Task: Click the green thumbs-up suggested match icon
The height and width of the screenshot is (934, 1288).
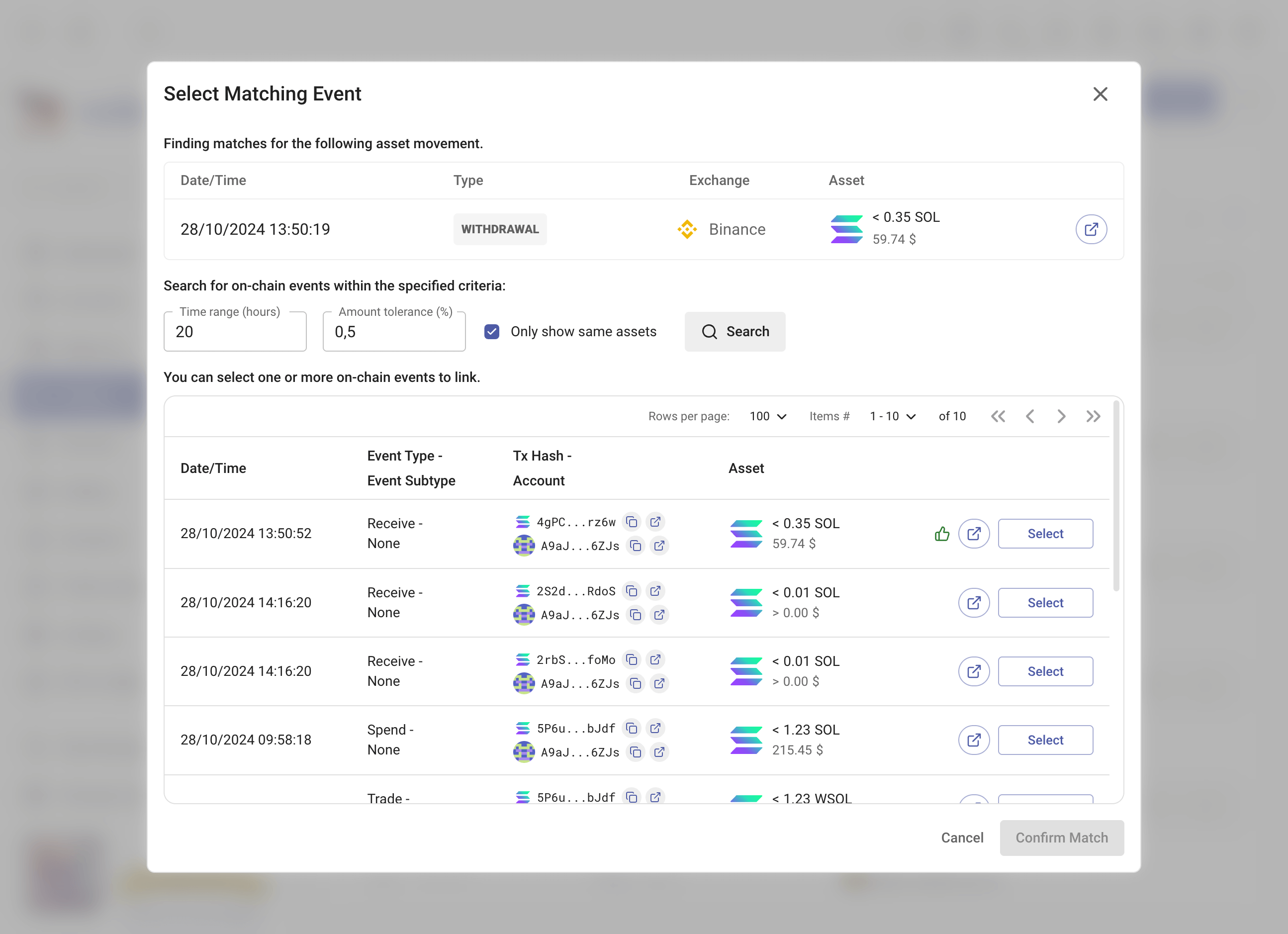Action: (x=941, y=534)
